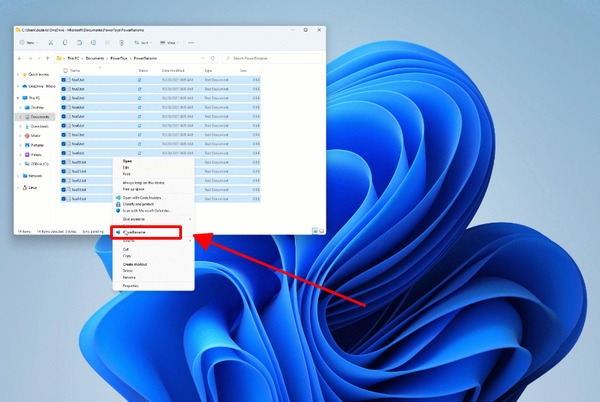
Task: Click the Code Insiders icon in context menu
Action: coord(118,198)
